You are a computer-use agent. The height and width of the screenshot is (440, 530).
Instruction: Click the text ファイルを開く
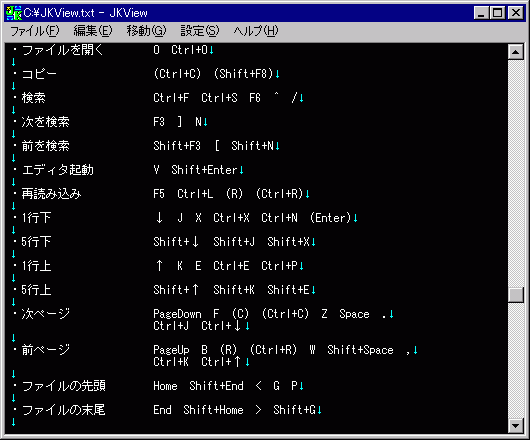[x=62, y=50]
